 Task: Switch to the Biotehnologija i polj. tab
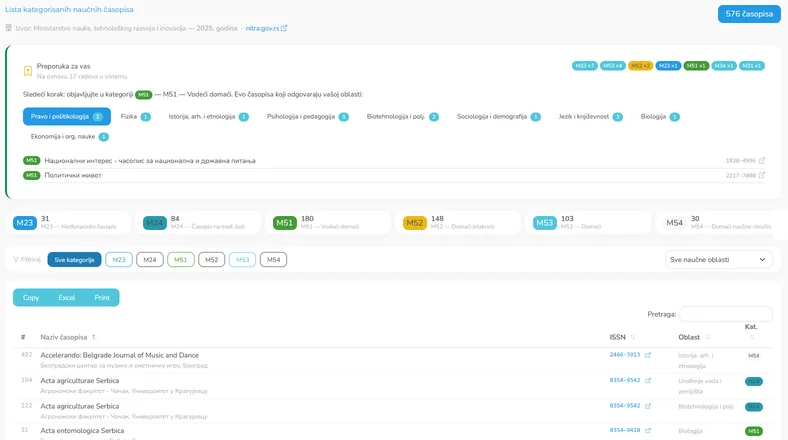click(x=403, y=117)
